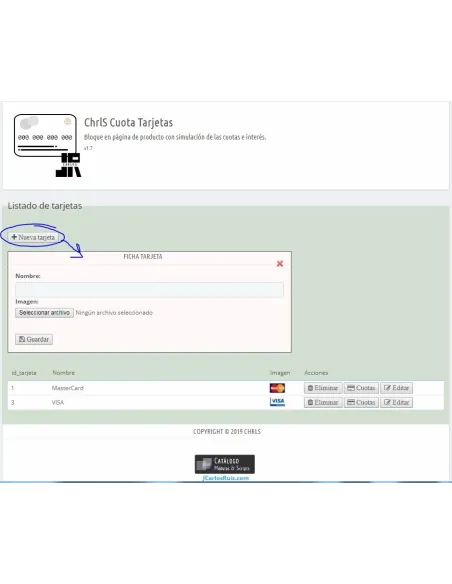Click the 'FICHA TARJETA' panel title
Image resolution: width=452 pixels, height=584 pixels.
tap(143, 257)
